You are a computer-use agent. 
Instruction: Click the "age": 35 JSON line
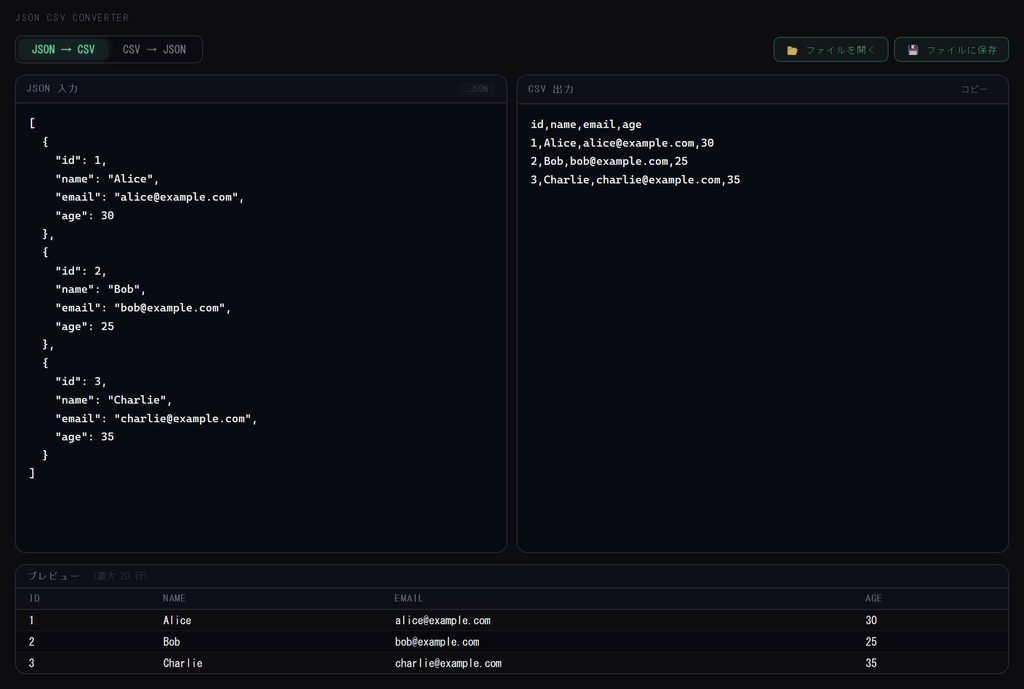coord(84,437)
